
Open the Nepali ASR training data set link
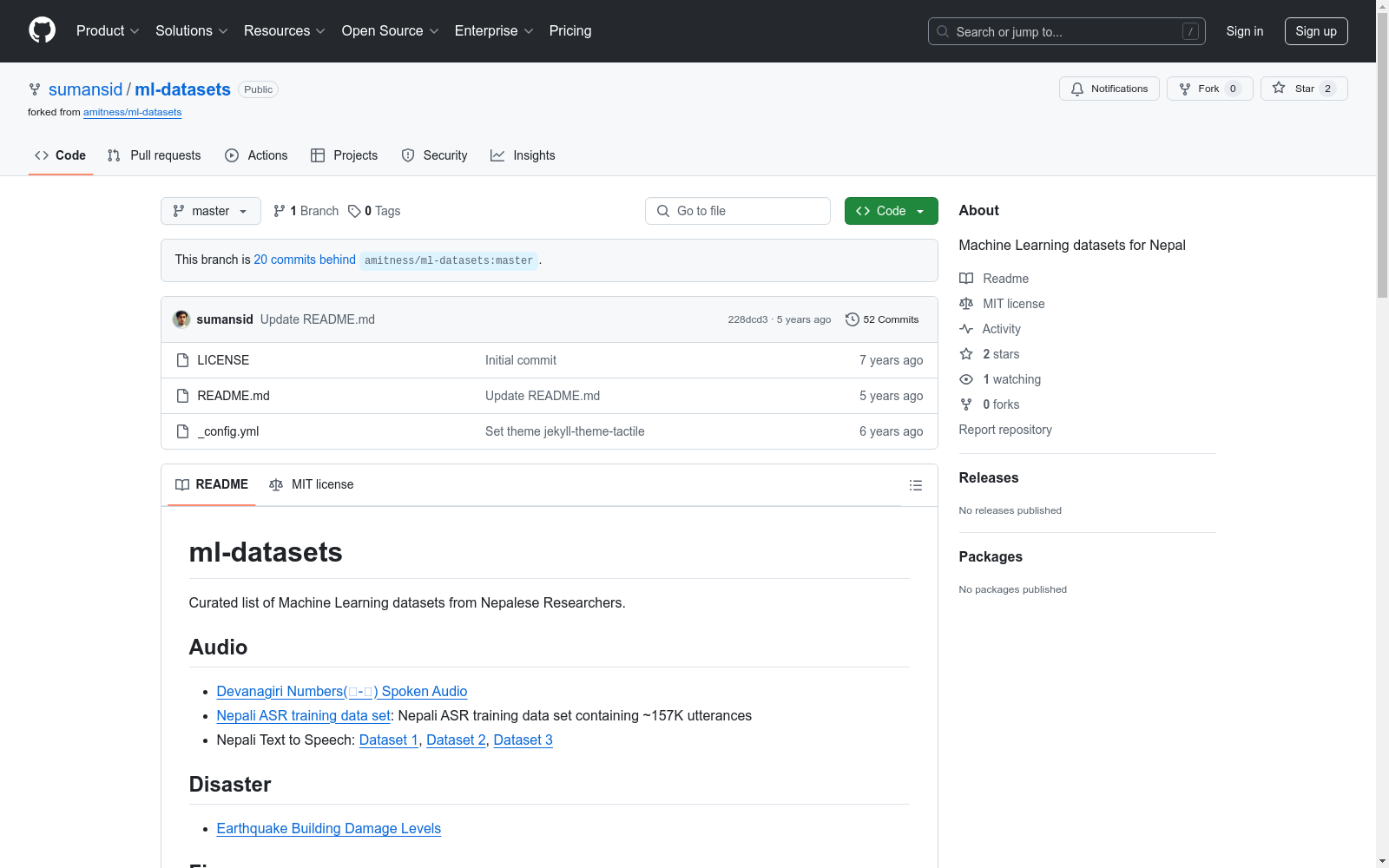304,715
